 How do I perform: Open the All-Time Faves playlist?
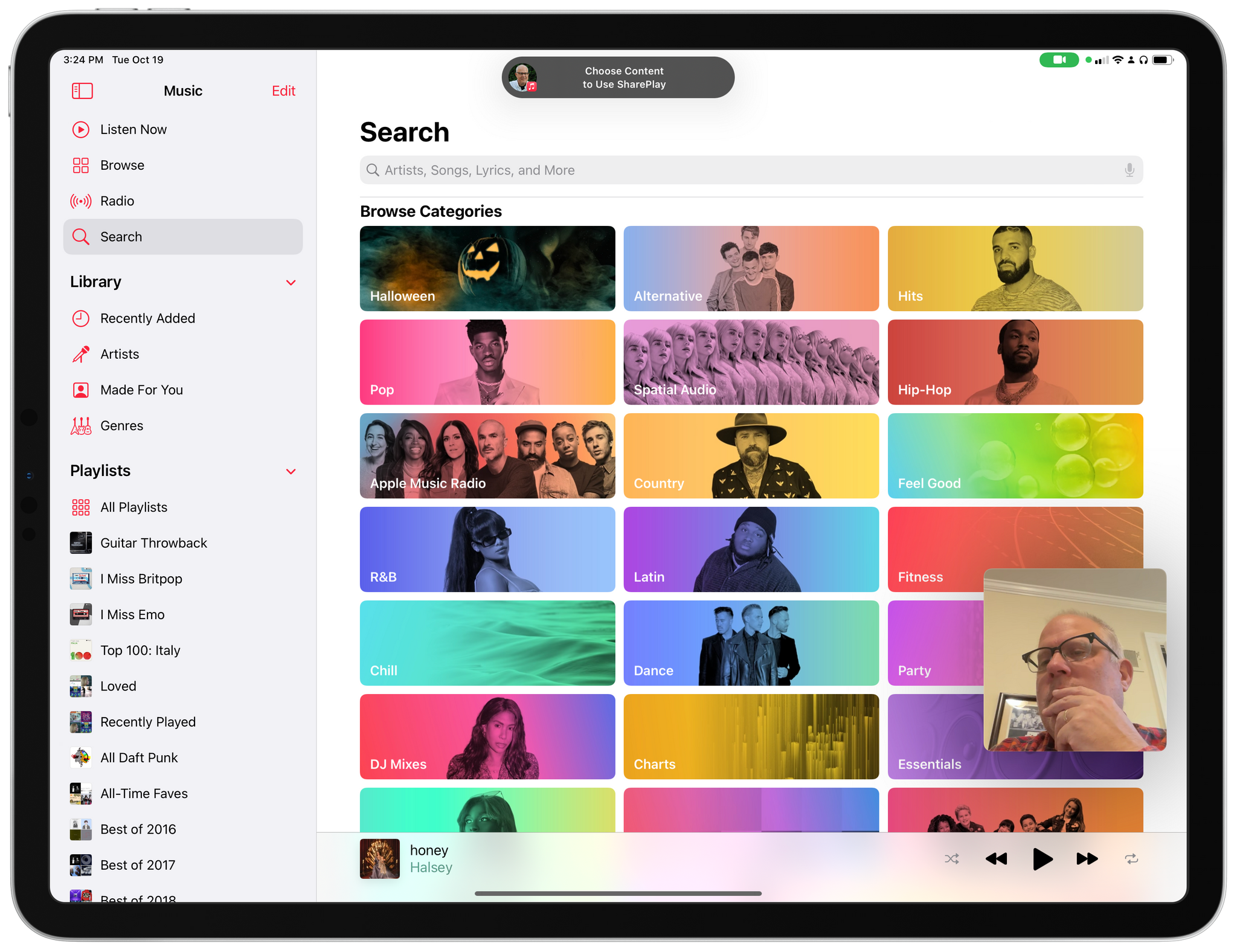[183, 794]
